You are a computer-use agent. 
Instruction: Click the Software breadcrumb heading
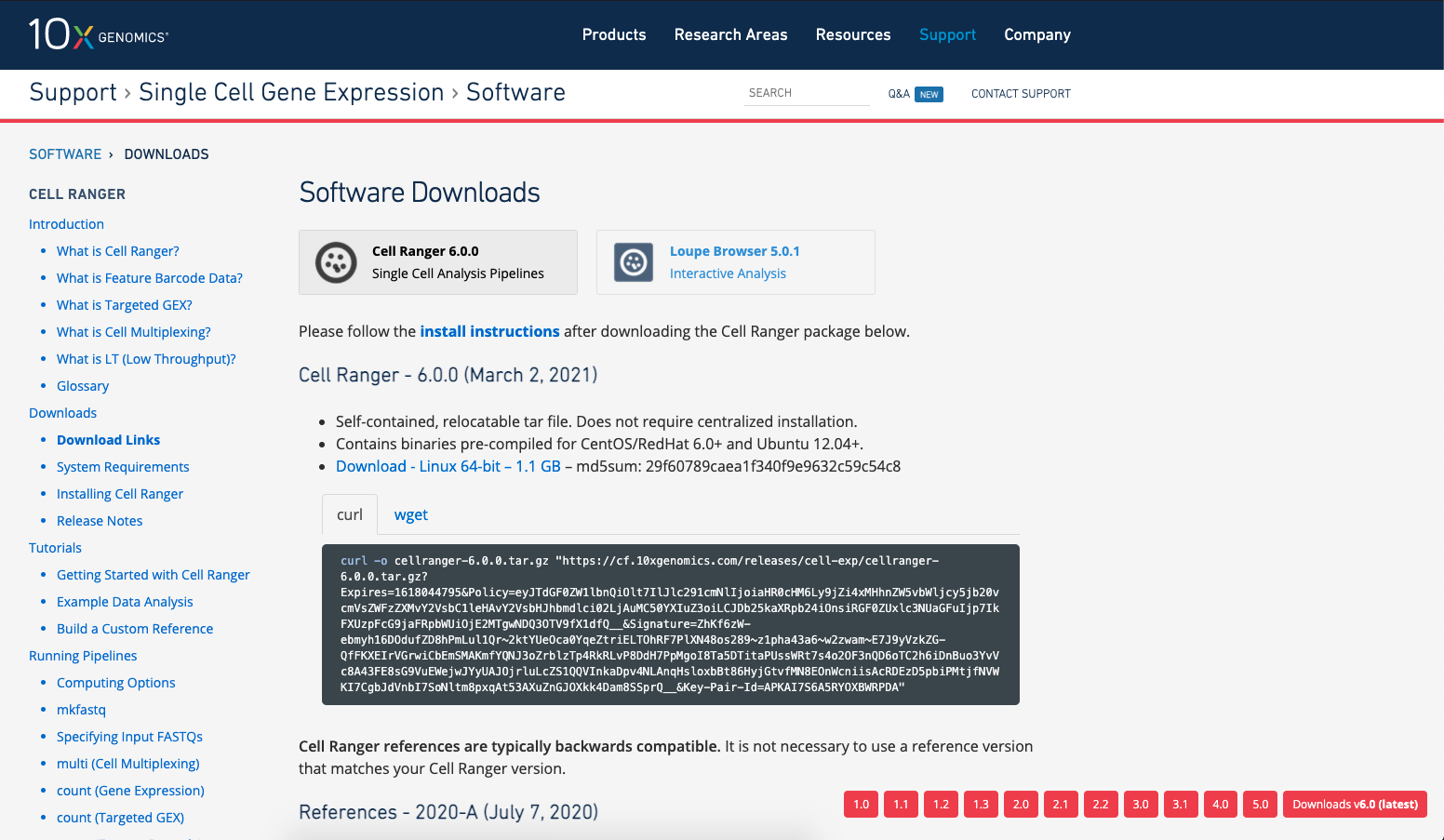coord(515,92)
